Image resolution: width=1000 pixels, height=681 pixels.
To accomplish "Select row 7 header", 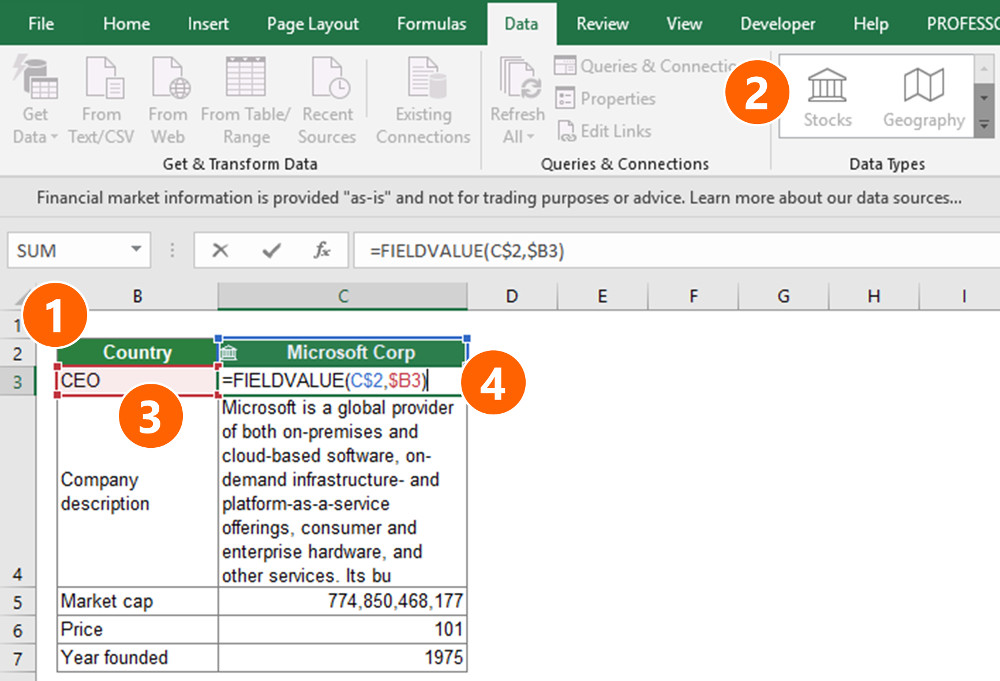I will tap(18, 658).
